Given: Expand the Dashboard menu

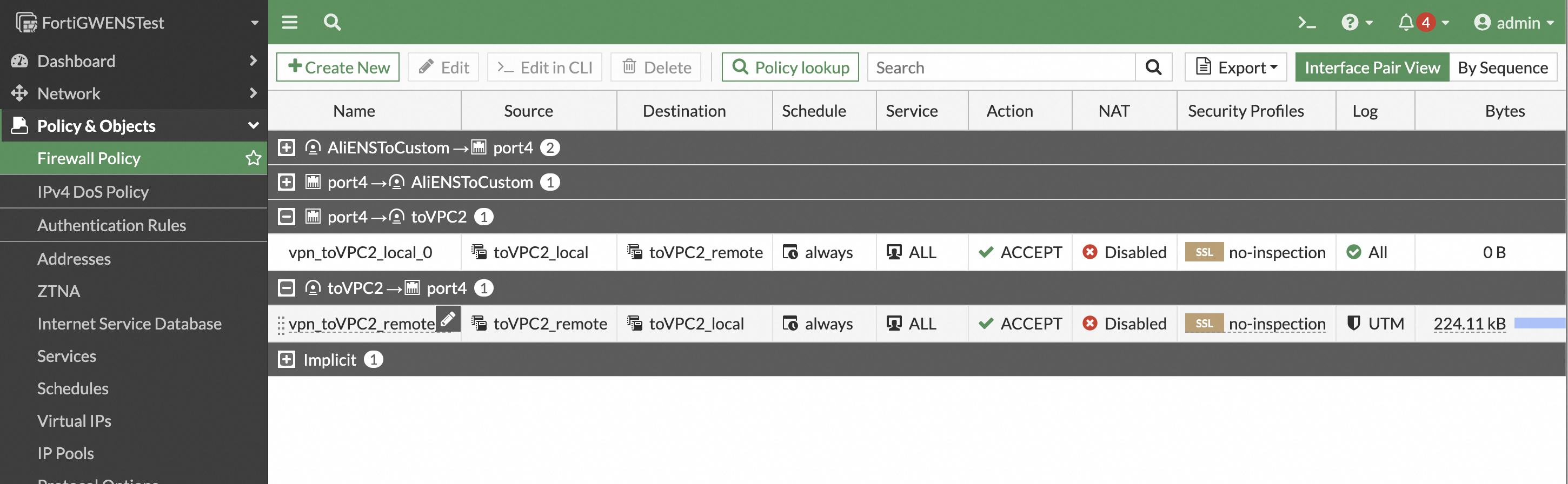Looking at the screenshot, I should pyautogui.click(x=134, y=61).
